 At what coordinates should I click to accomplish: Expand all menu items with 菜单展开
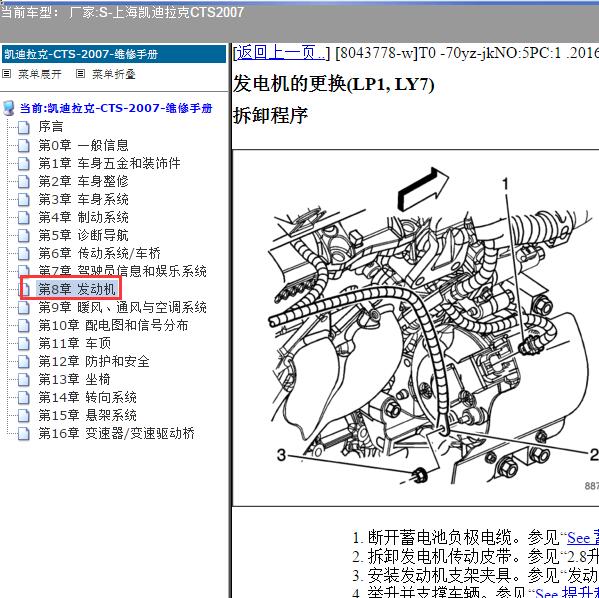click(40, 74)
